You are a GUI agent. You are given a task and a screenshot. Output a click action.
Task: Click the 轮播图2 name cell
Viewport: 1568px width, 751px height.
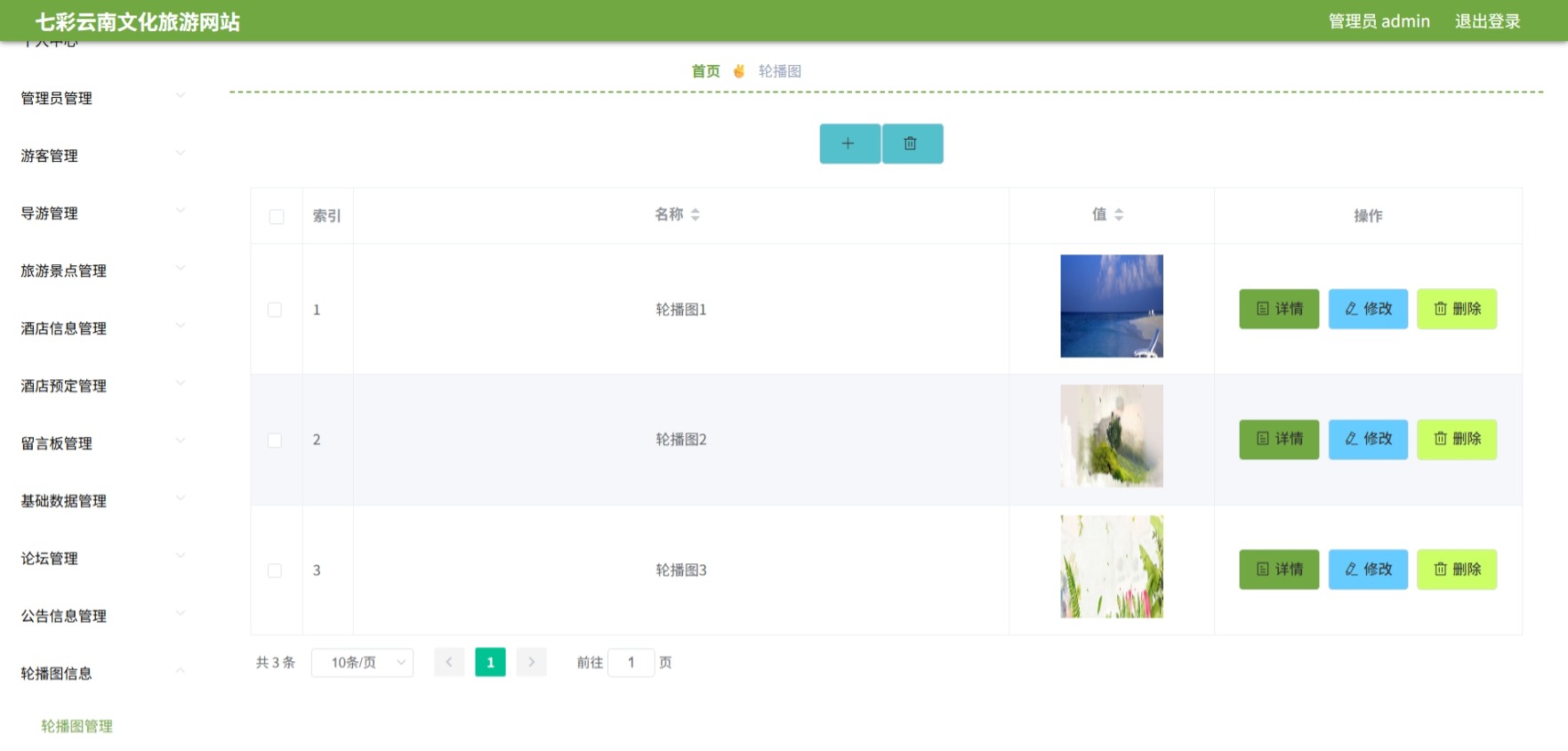[x=681, y=440]
